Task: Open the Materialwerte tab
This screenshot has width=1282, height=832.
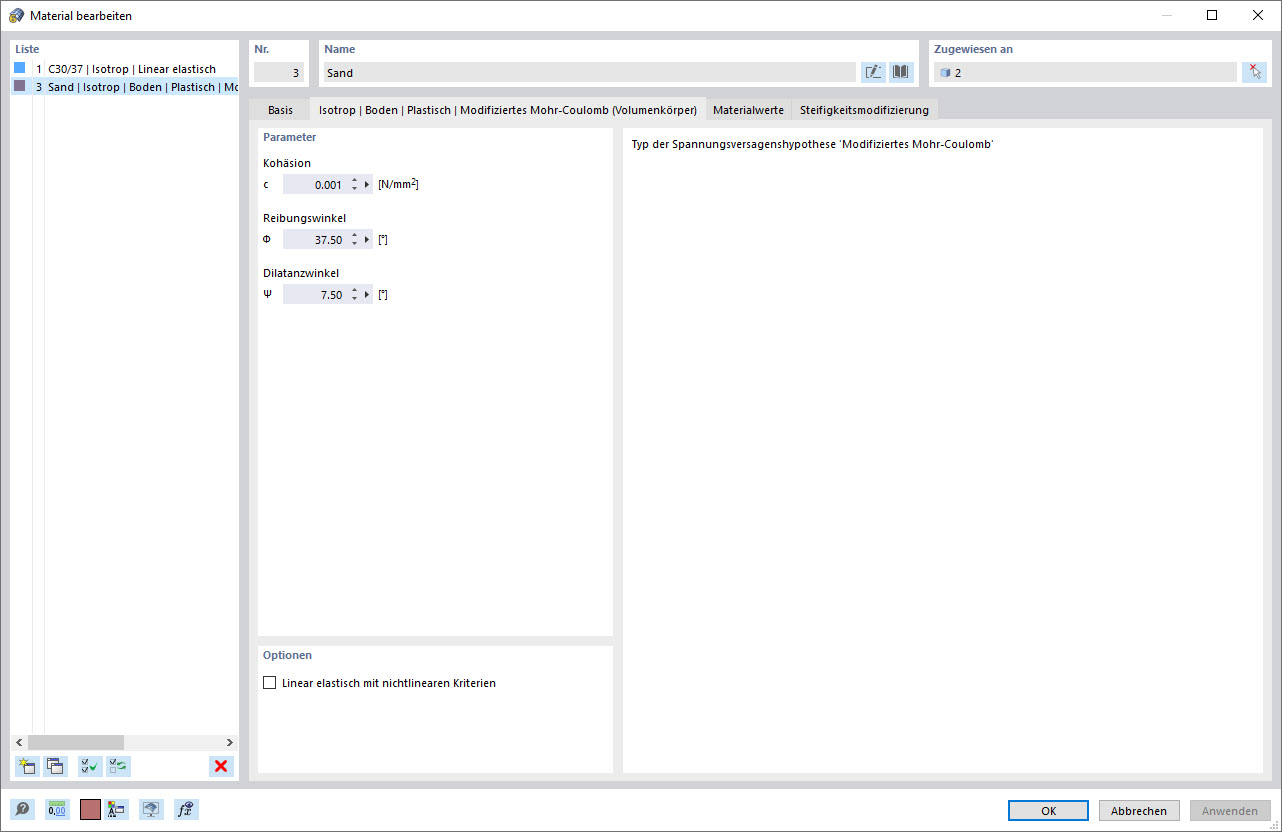Action: pos(748,110)
